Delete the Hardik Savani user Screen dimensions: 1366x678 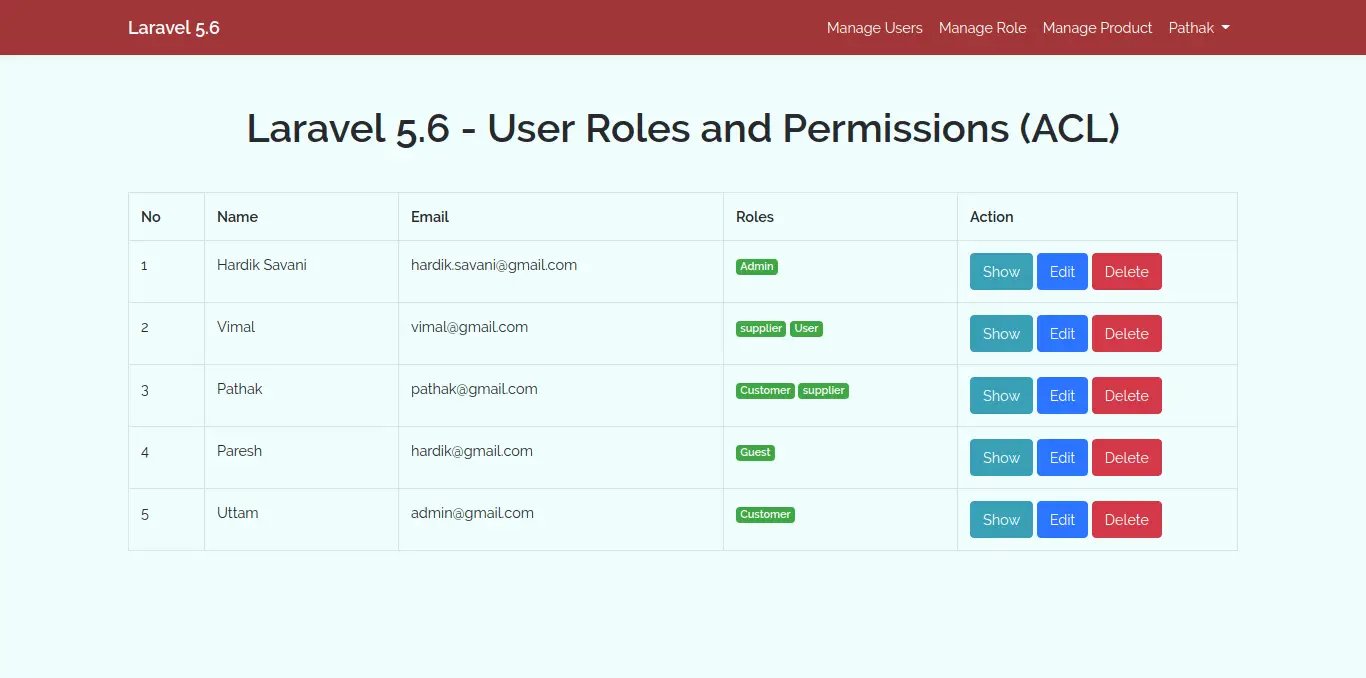(x=1126, y=272)
